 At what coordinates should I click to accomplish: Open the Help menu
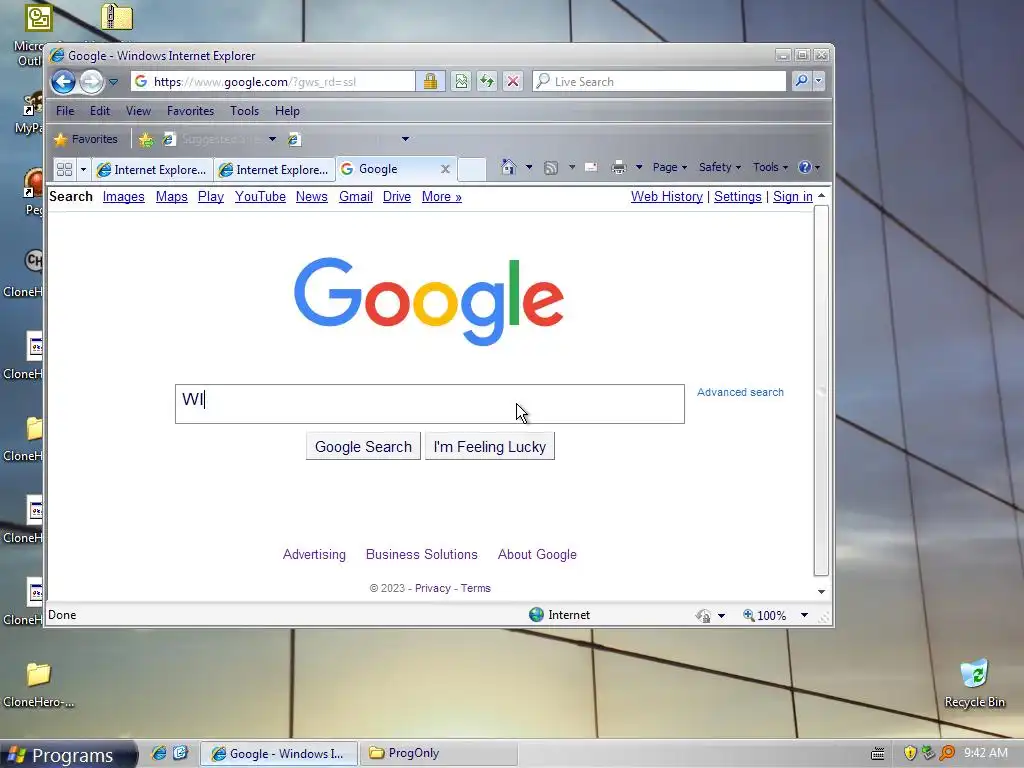click(x=287, y=111)
